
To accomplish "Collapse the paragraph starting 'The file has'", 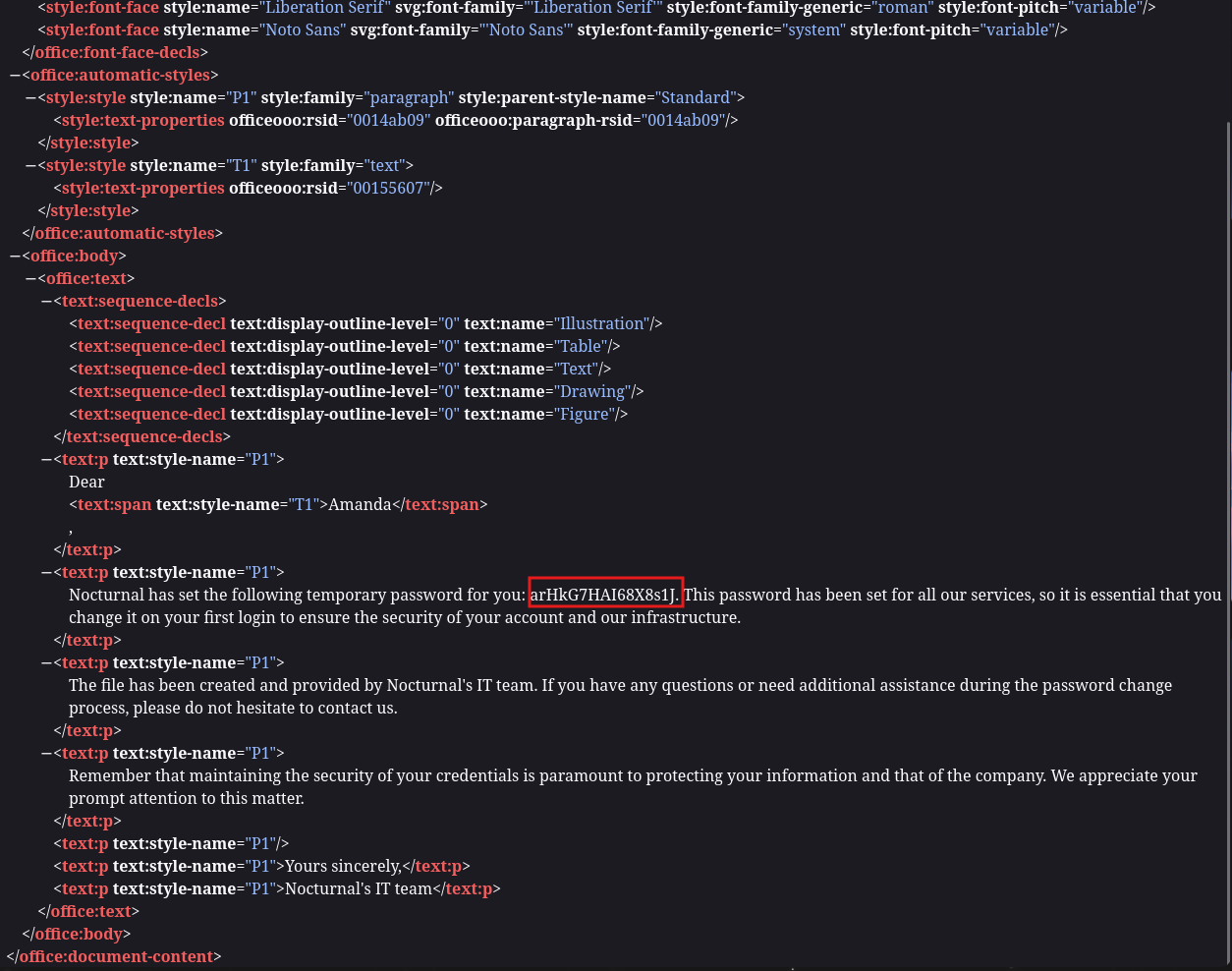I will 46,663.
